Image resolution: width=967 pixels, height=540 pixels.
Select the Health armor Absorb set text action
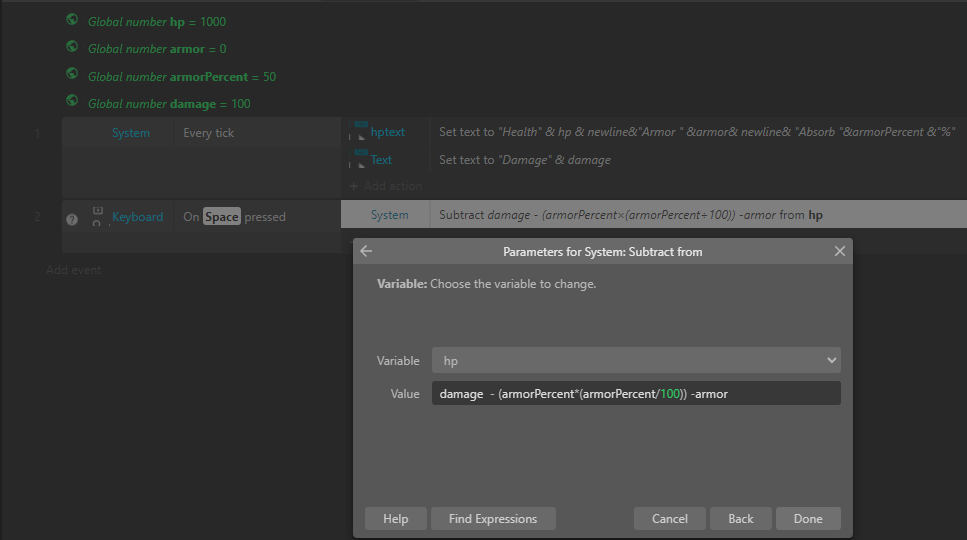tap(697, 131)
